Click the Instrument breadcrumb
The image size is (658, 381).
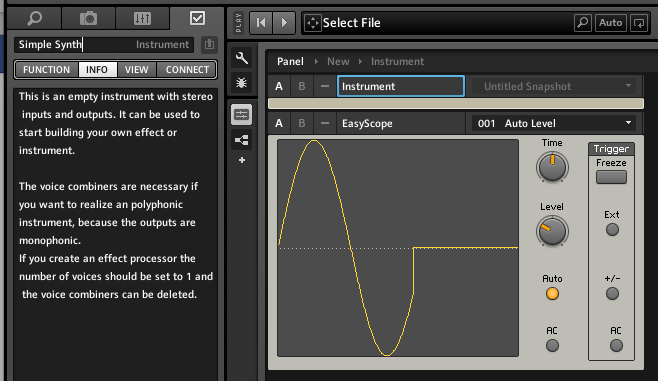point(397,62)
